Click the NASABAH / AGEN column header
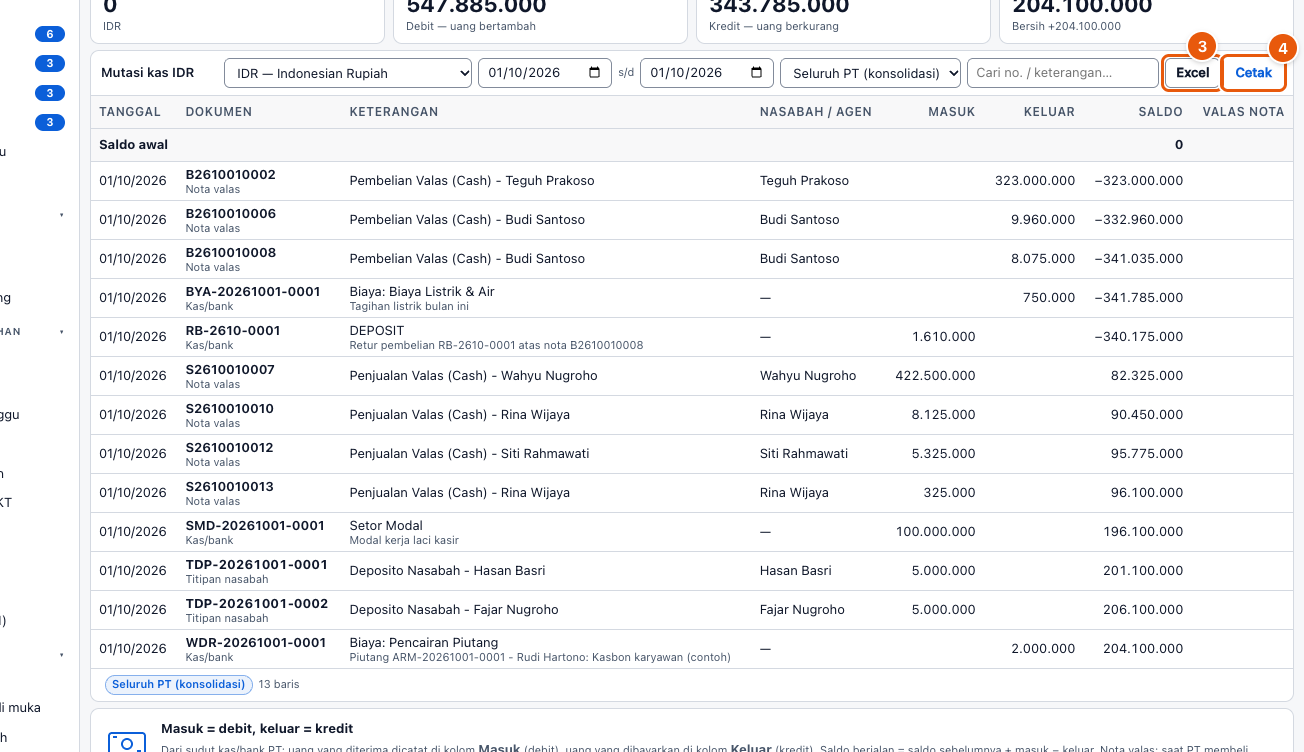The height and width of the screenshot is (752, 1304). (x=816, y=112)
